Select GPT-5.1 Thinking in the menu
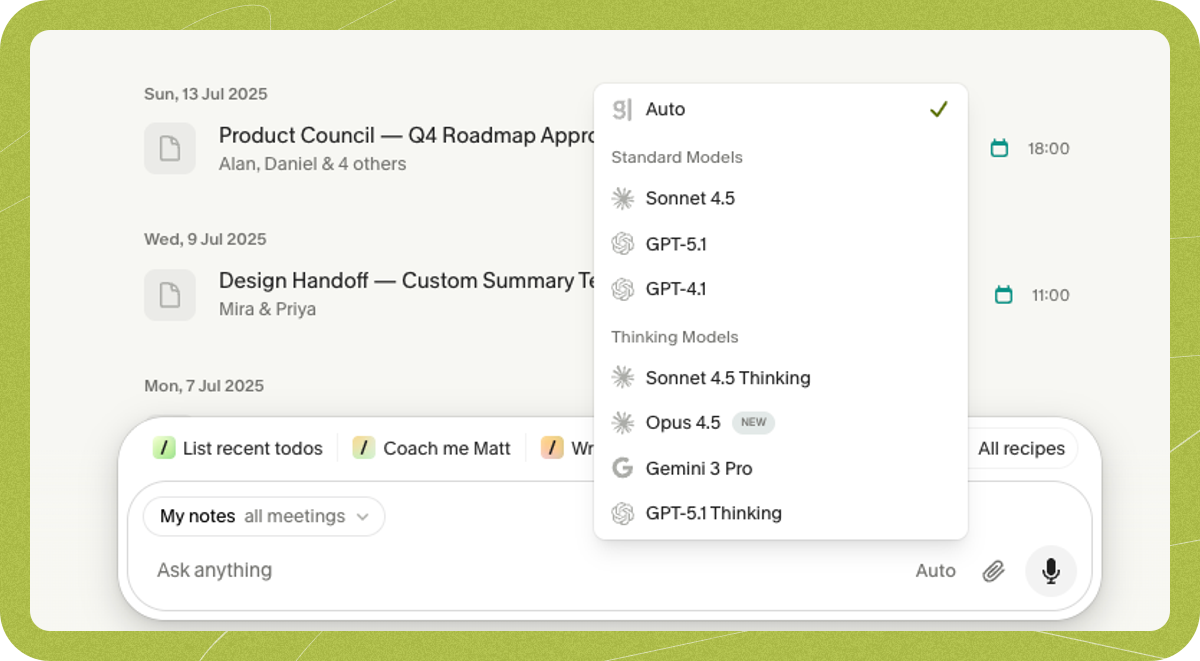 click(781, 513)
